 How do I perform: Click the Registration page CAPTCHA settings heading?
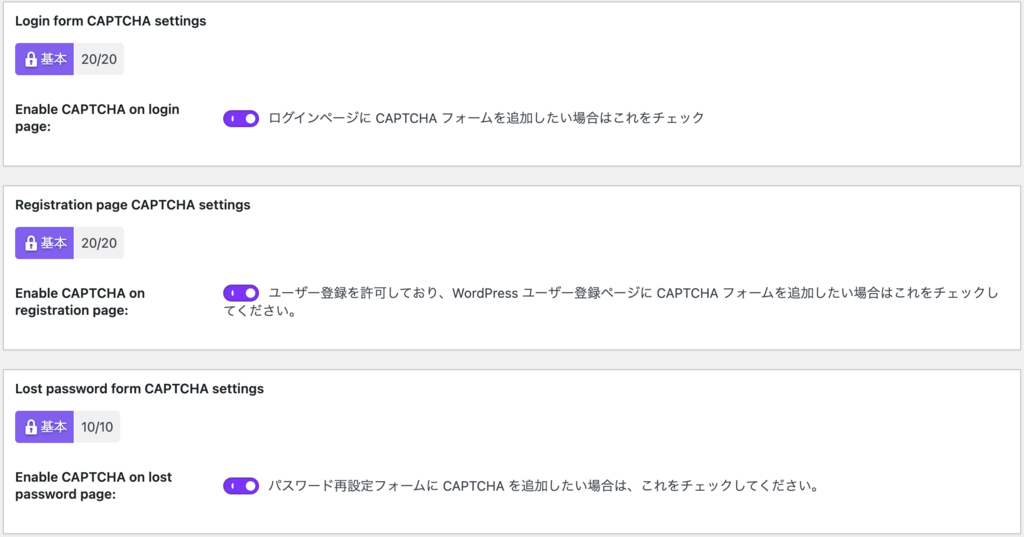coord(133,205)
